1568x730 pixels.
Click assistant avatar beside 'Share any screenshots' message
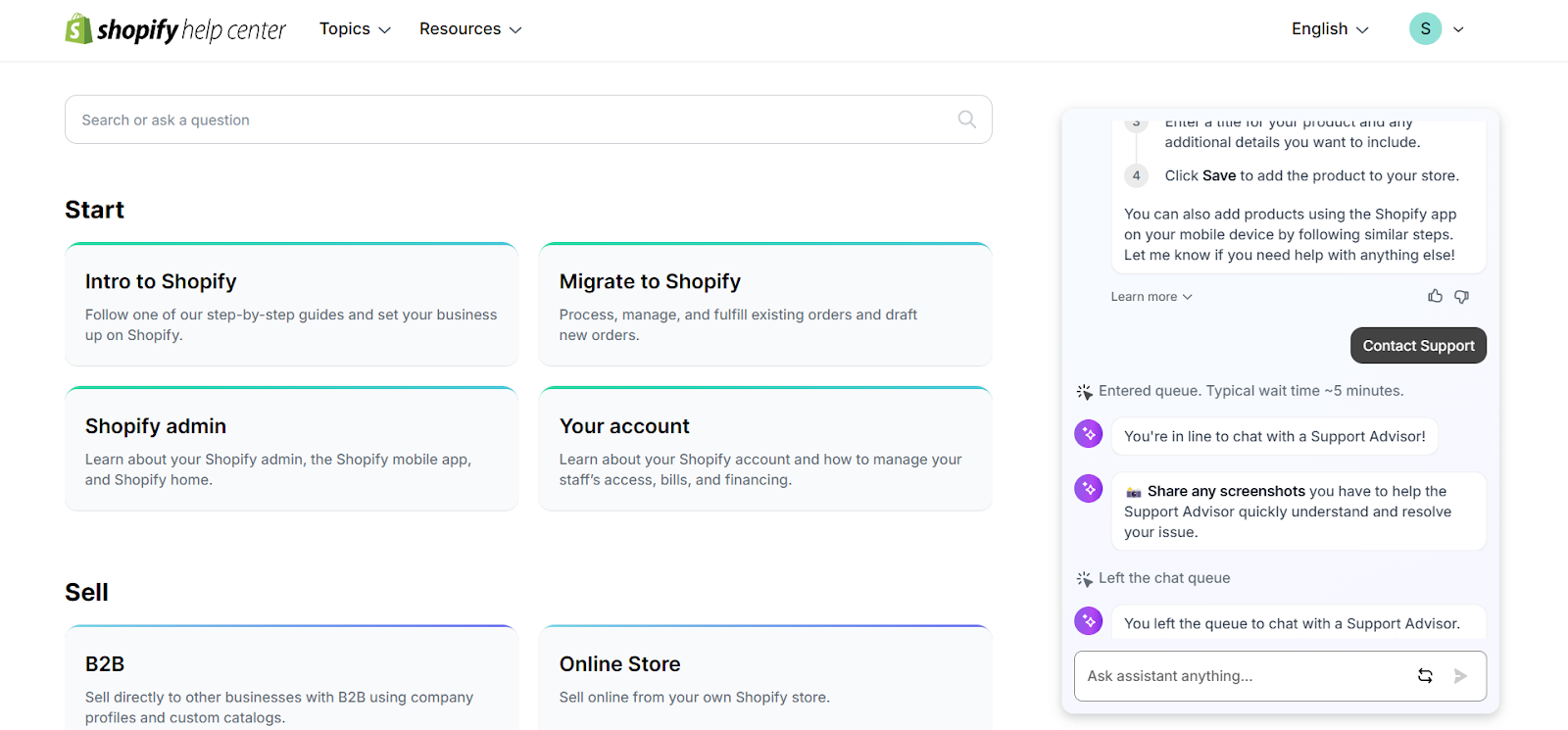[1089, 488]
